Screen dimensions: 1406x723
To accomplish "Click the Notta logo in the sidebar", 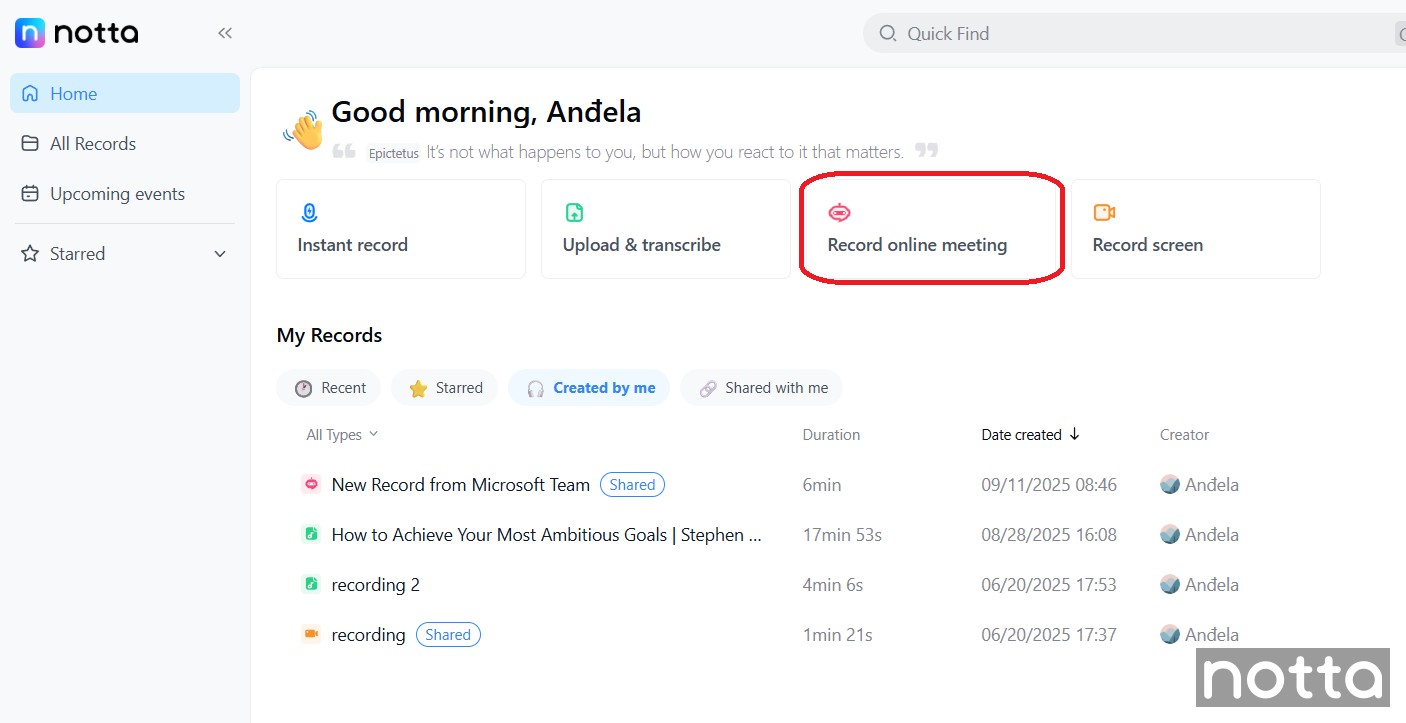I will [76, 33].
